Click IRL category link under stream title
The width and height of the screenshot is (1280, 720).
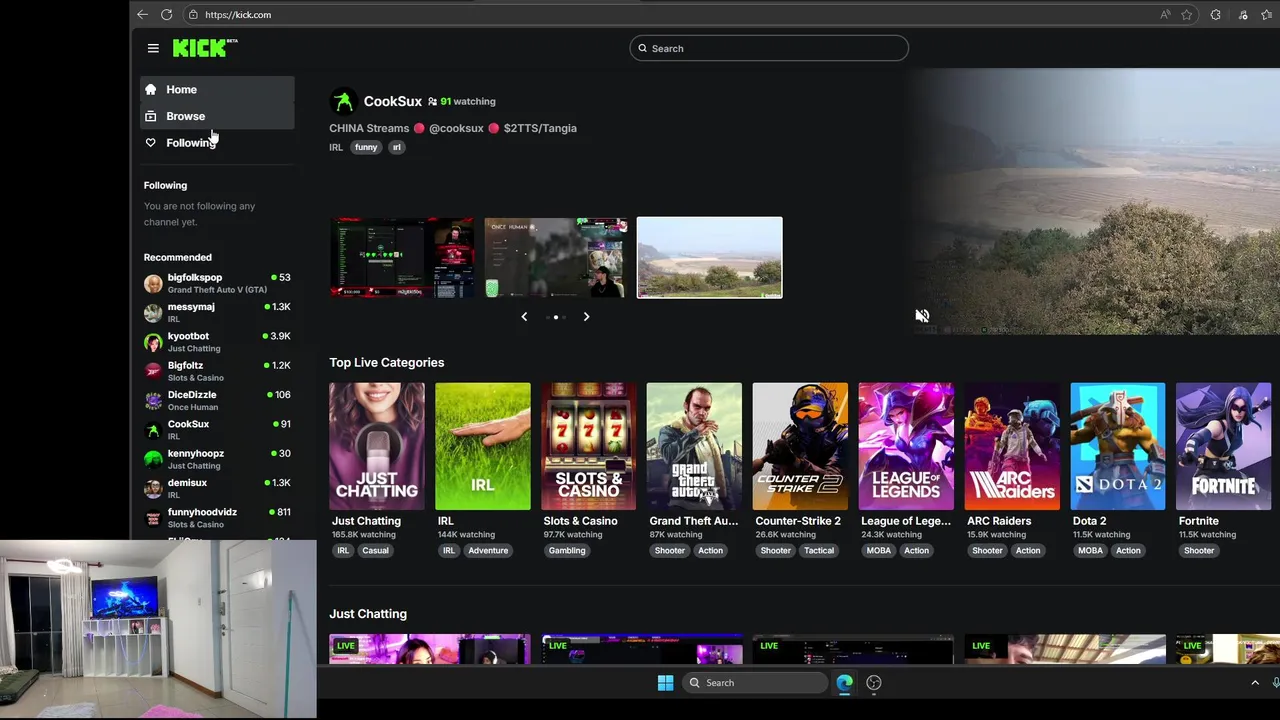coord(336,147)
